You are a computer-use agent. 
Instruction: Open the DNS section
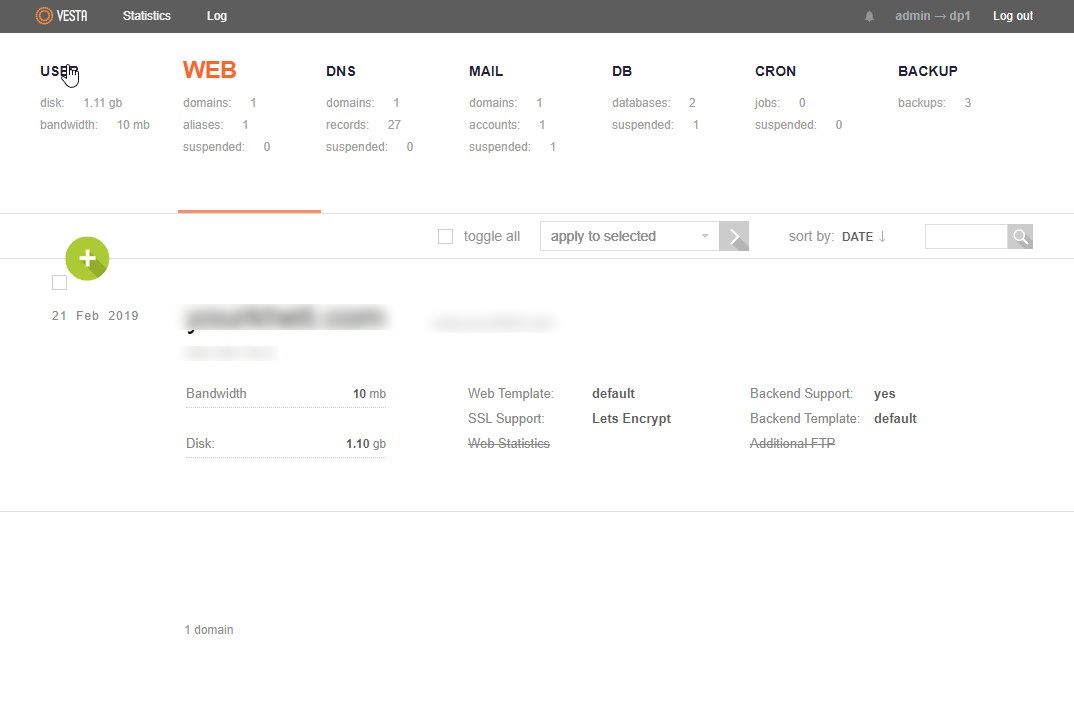[x=340, y=70]
